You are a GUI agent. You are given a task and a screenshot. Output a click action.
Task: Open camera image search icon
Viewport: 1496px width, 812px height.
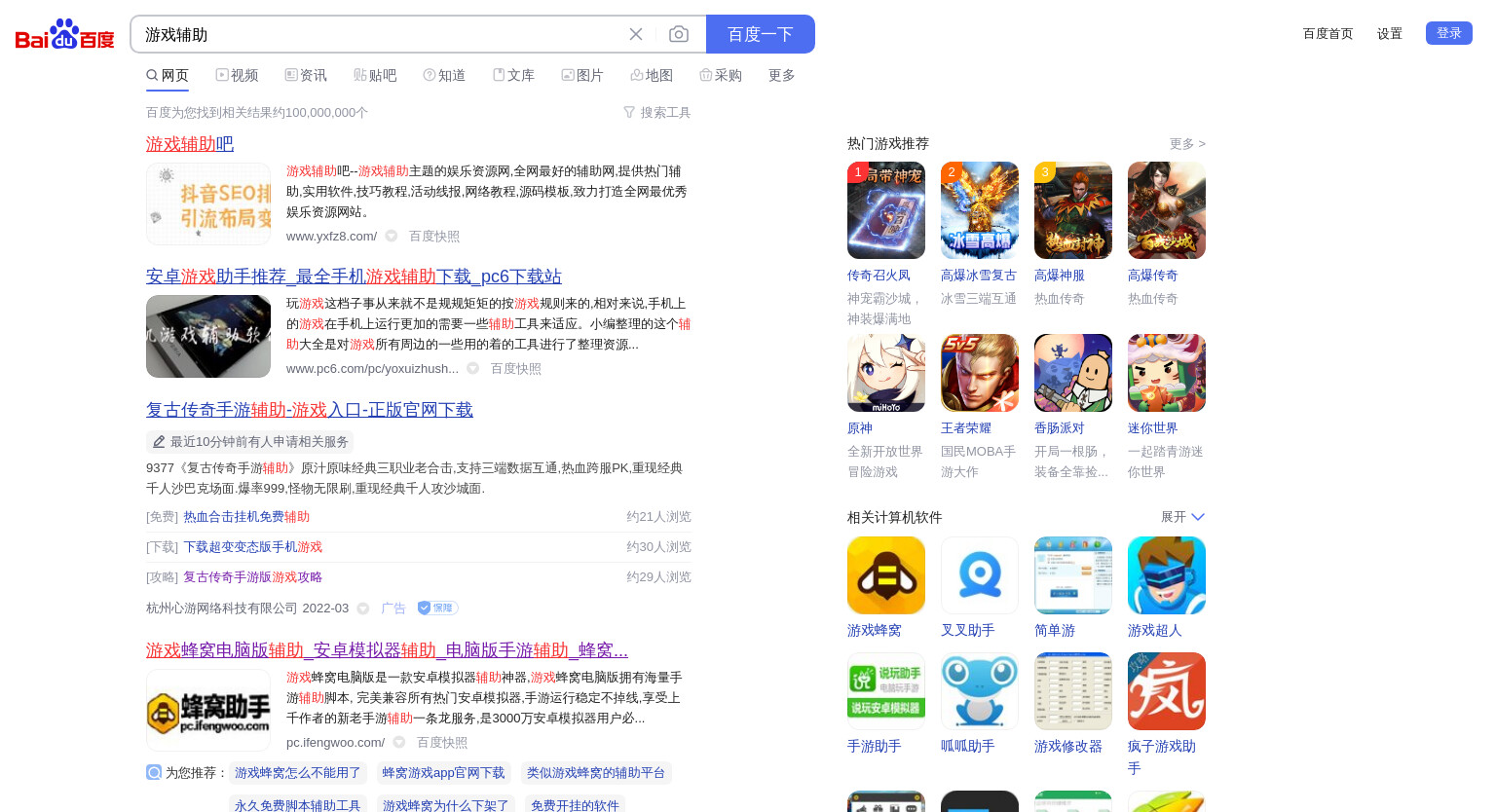tap(679, 34)
